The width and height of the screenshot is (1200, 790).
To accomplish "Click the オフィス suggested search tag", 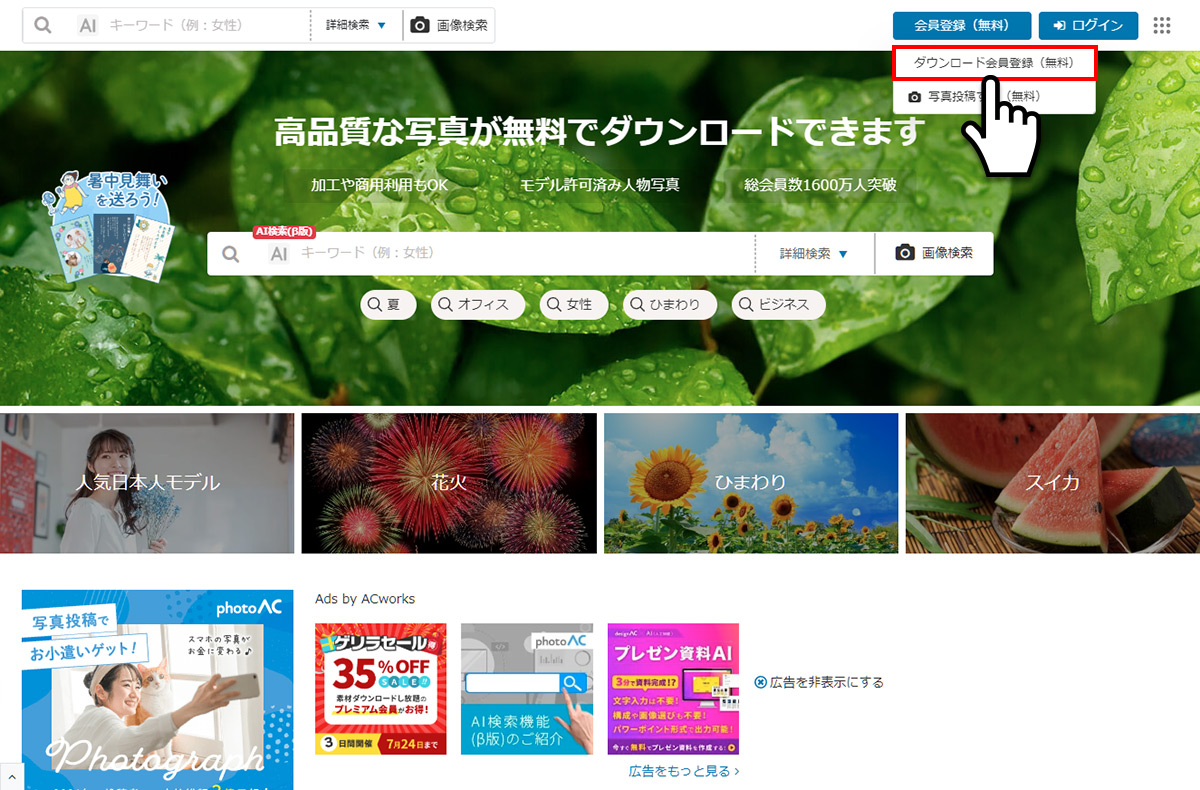I will click(478, 305).
